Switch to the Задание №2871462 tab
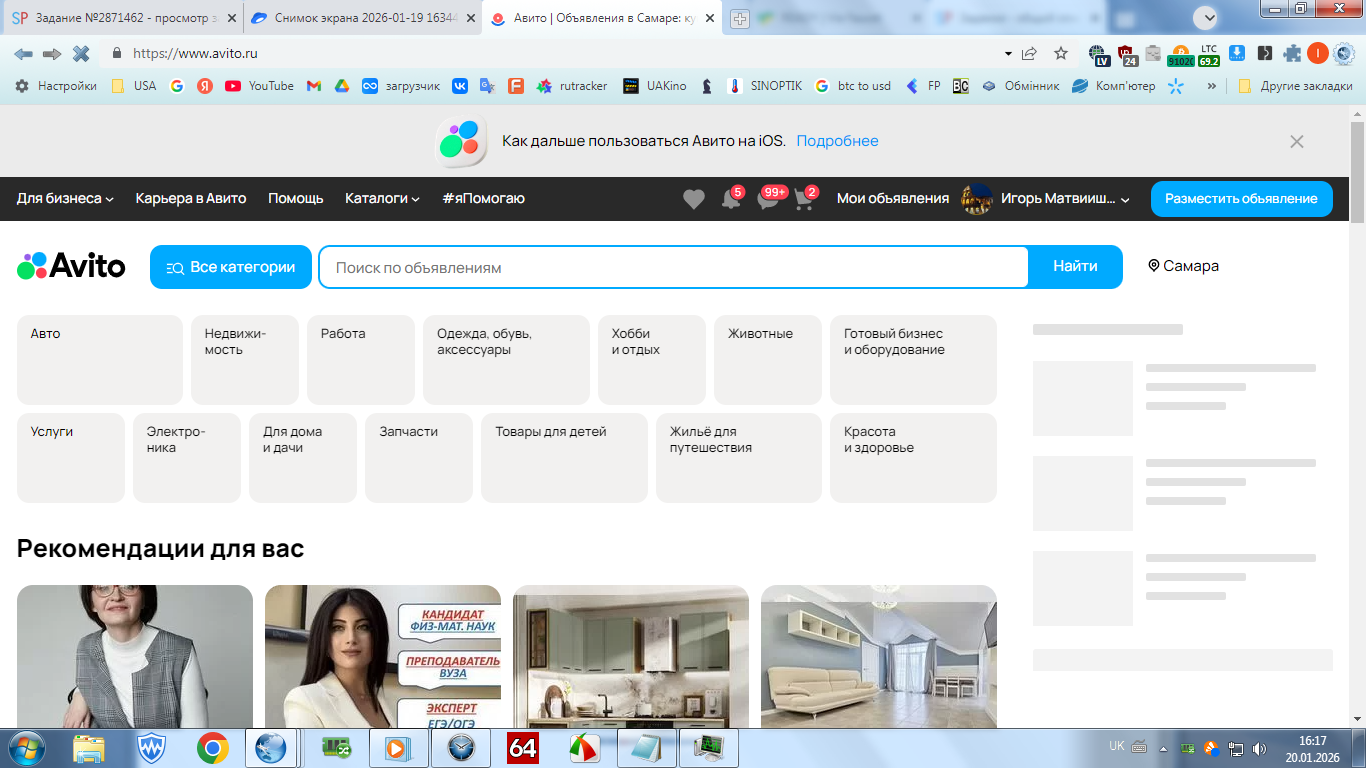 (x=123, y=19)
